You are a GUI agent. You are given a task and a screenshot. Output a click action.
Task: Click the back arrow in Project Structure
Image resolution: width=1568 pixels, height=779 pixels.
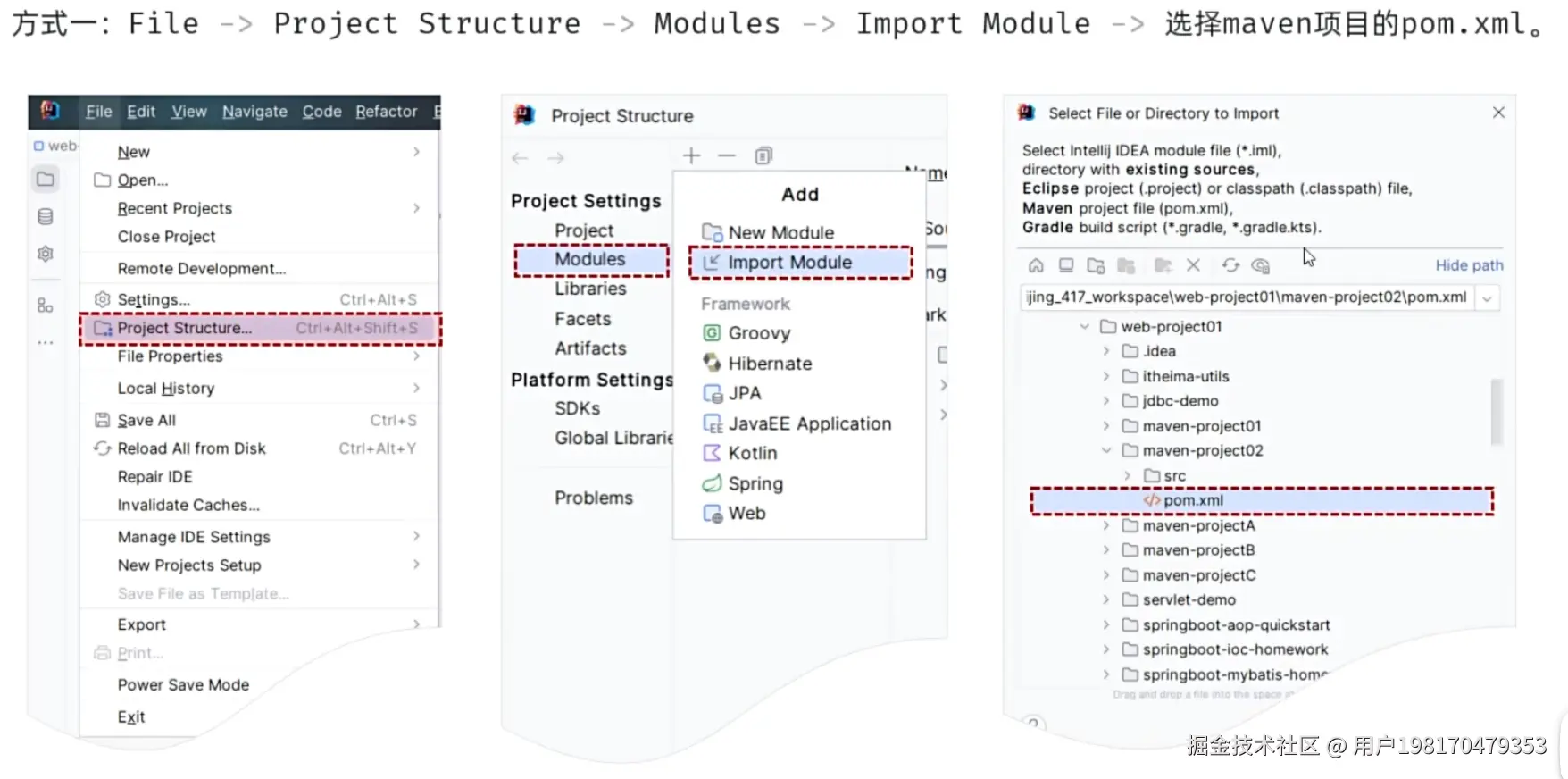[x=520, y=158]
